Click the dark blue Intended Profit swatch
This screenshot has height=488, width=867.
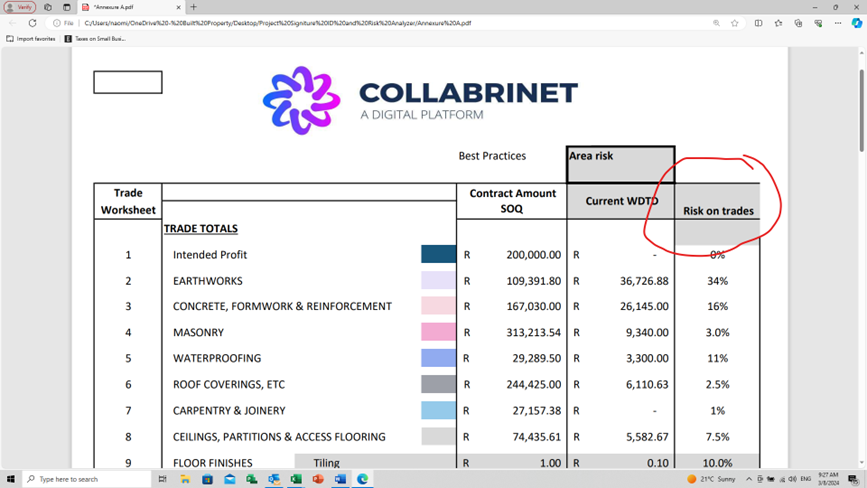(438, 255)
